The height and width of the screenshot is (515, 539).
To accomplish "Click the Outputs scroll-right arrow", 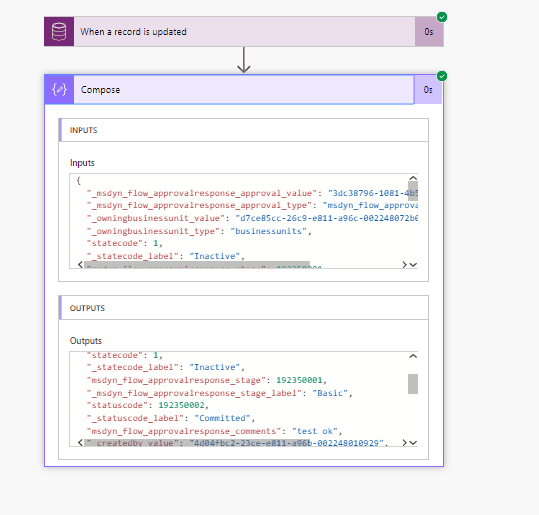I will pyautogui.click(x=404, y=442).
